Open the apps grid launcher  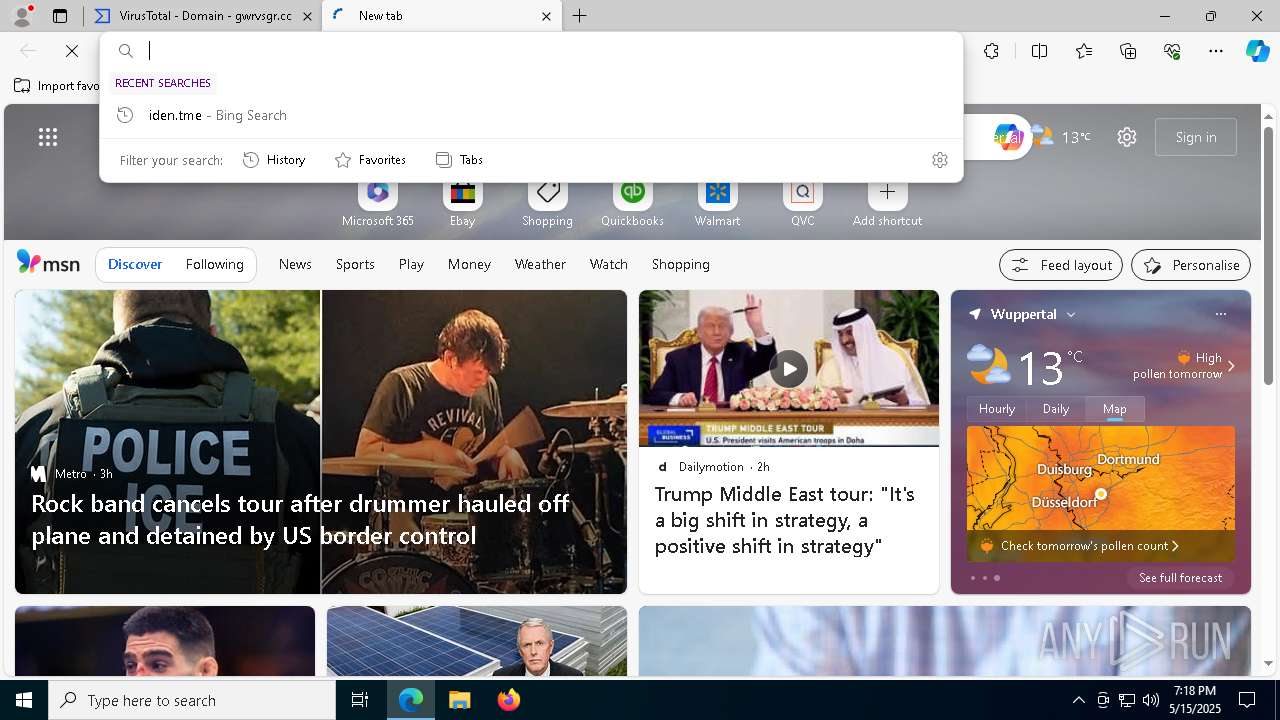[48, 137]
